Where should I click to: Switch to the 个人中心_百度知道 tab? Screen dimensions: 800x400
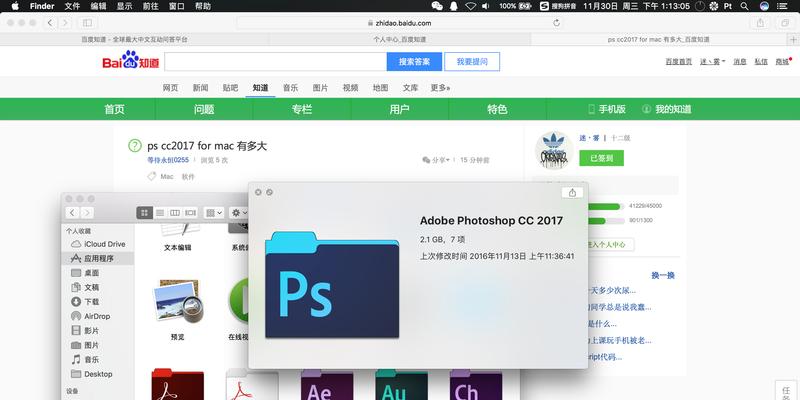(400, 39)
